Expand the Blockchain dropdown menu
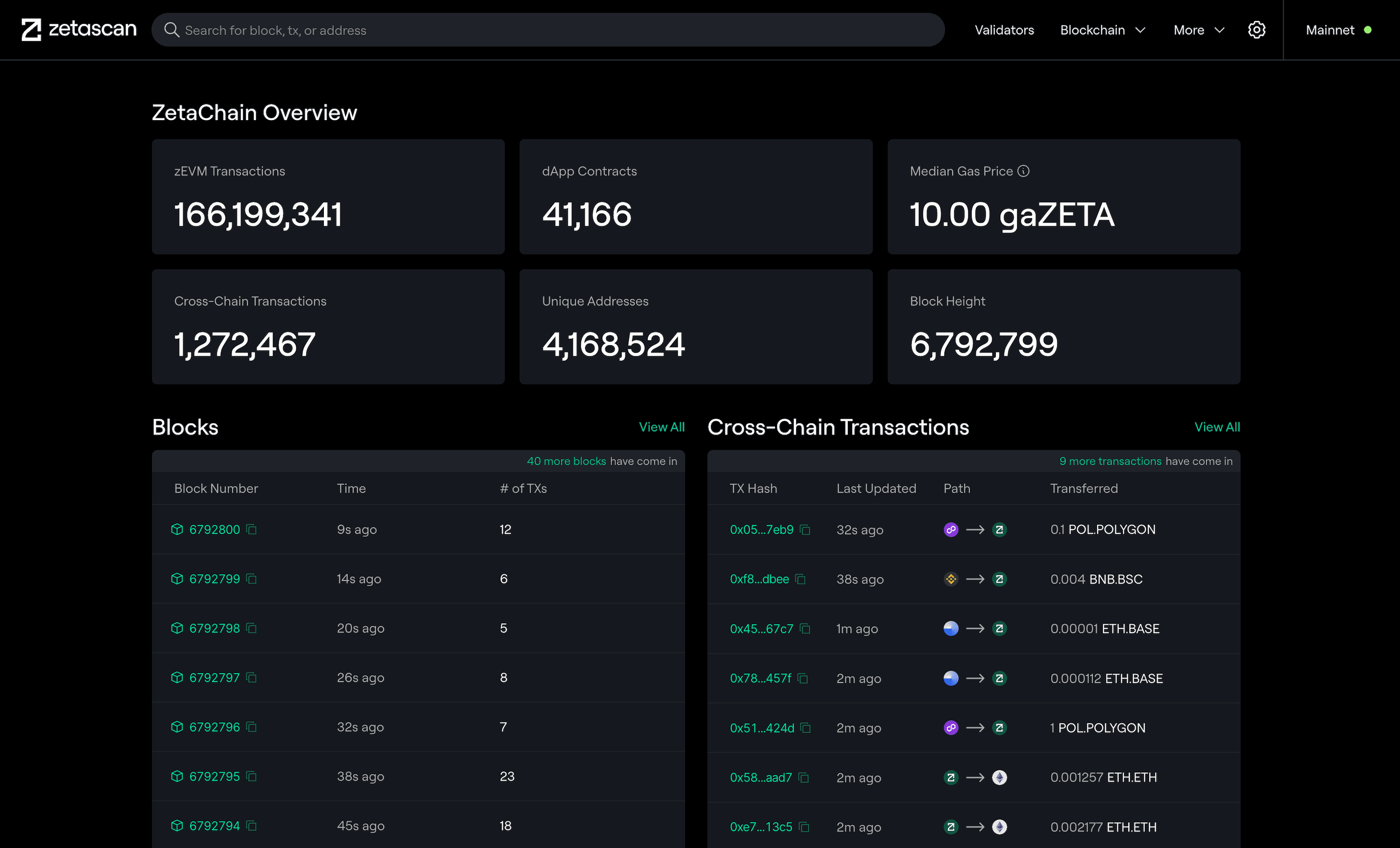 [x=1102, y=29]
